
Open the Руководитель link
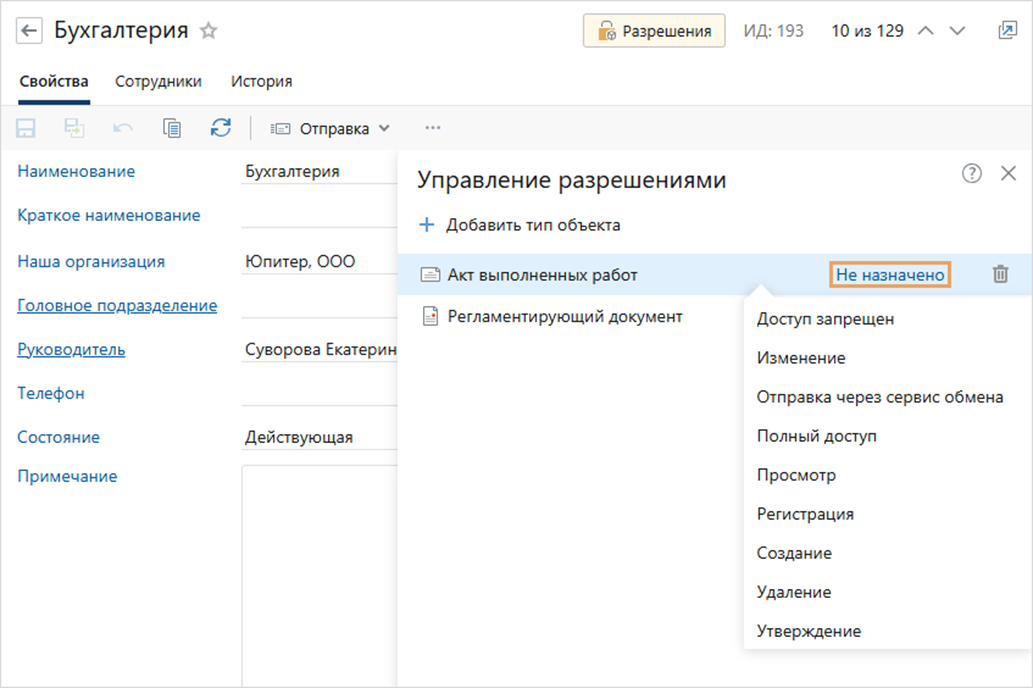[x=71, y=349]
